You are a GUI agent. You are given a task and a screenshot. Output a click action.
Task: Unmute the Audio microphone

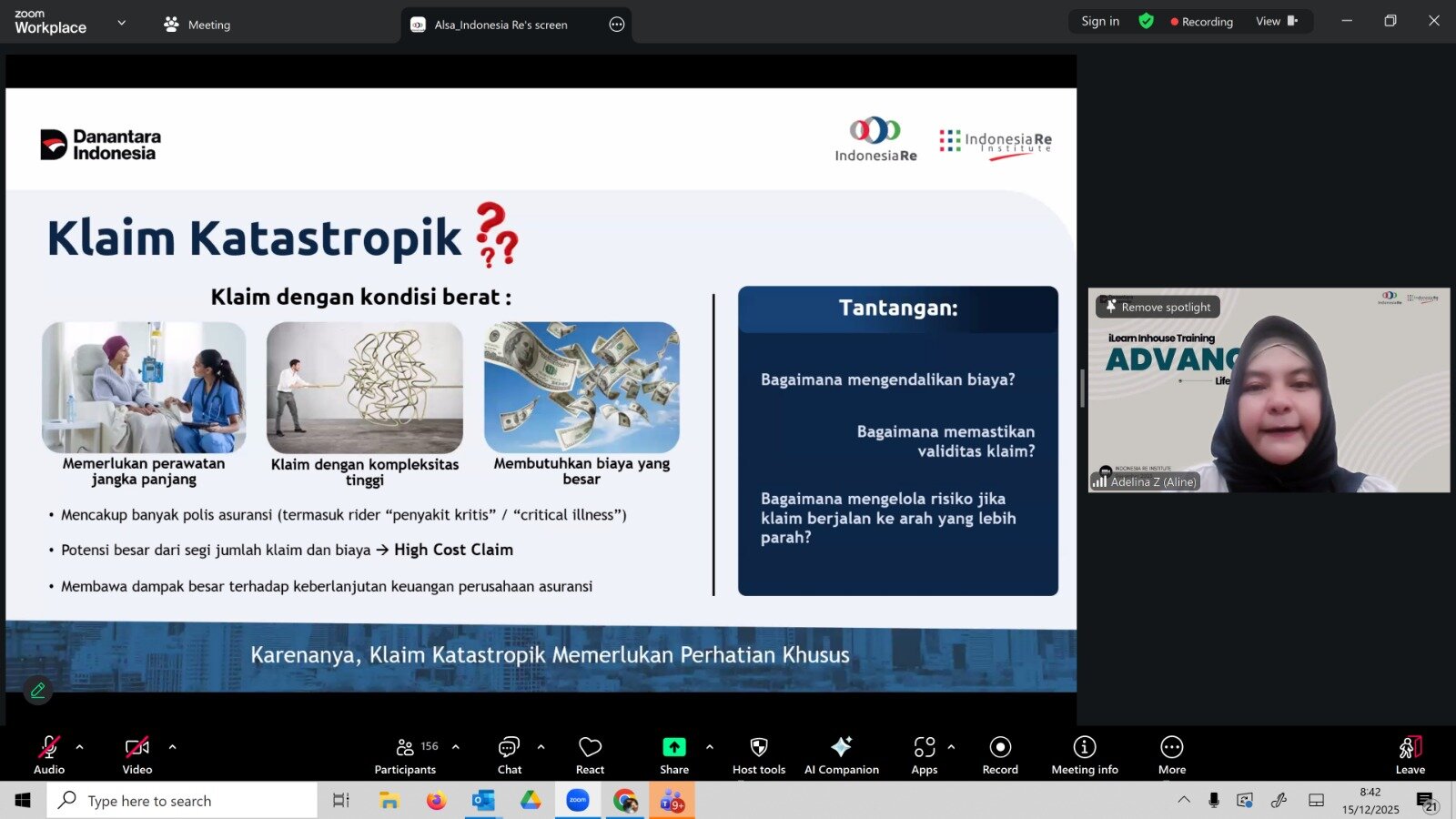tap(49, 755)
